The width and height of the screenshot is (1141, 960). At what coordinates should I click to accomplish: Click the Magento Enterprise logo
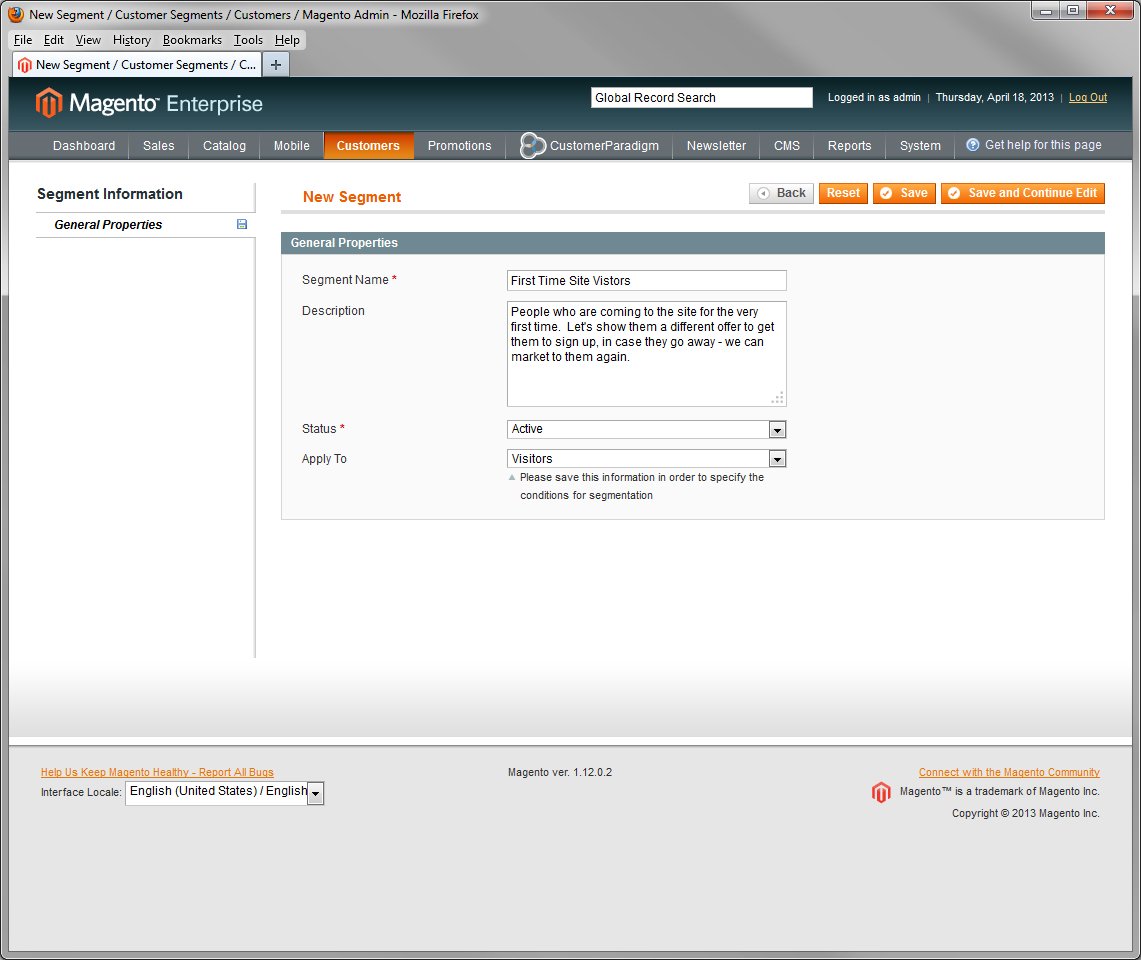pyautogui.click(x=149, y=103)
